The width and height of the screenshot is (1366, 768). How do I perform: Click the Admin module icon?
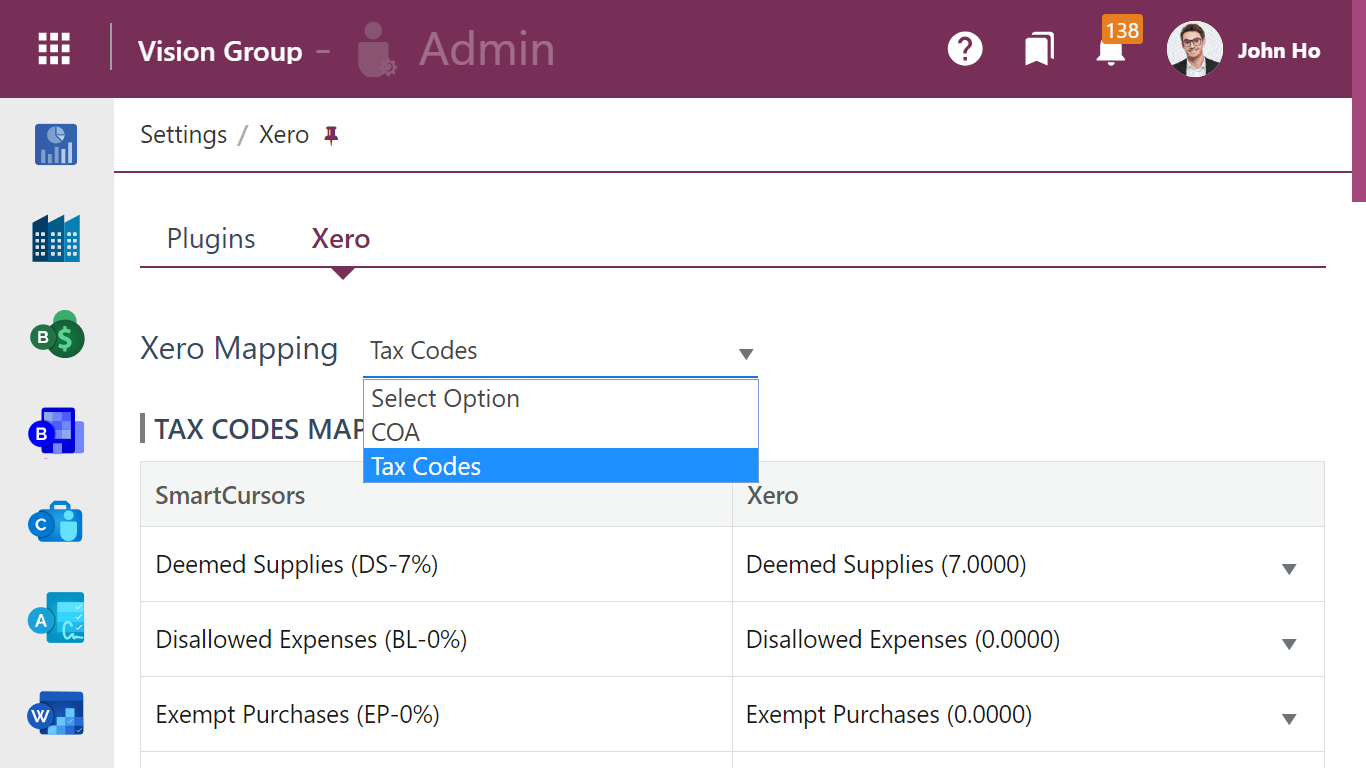point(377,49)
